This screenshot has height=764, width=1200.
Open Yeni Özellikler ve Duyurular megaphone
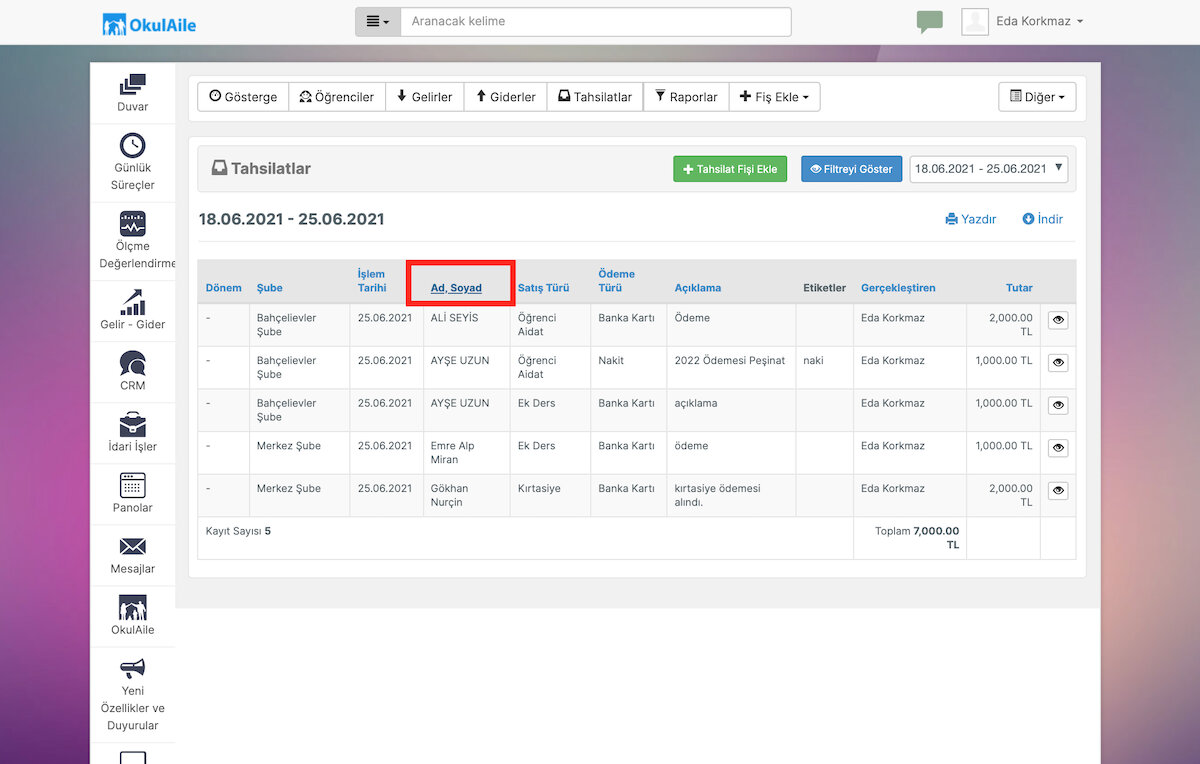132,668
